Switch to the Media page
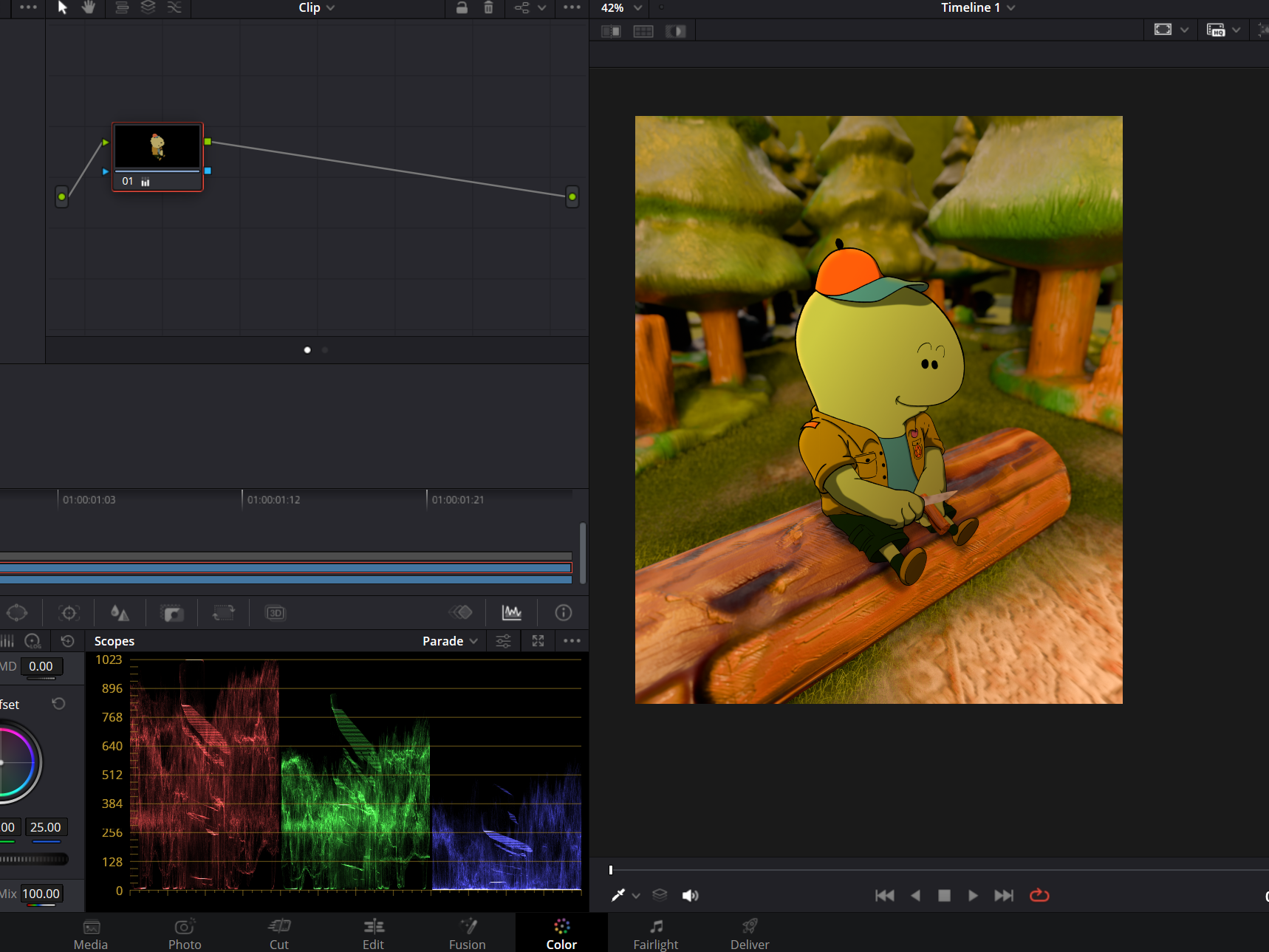This screenshot has width=1269, height=952. pos(91,934)
